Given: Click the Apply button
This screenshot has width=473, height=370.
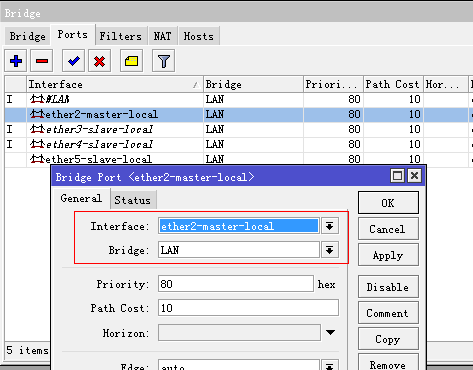Looking at the screenshot, I should [x=388, y=255].
